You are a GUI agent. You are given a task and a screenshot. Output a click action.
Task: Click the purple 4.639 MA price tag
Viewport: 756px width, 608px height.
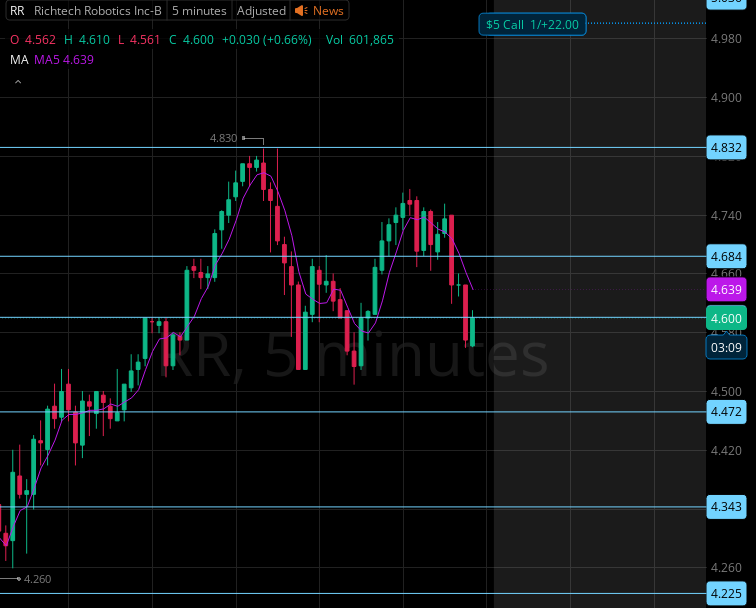pyautogui.click(x=726, y=289)
